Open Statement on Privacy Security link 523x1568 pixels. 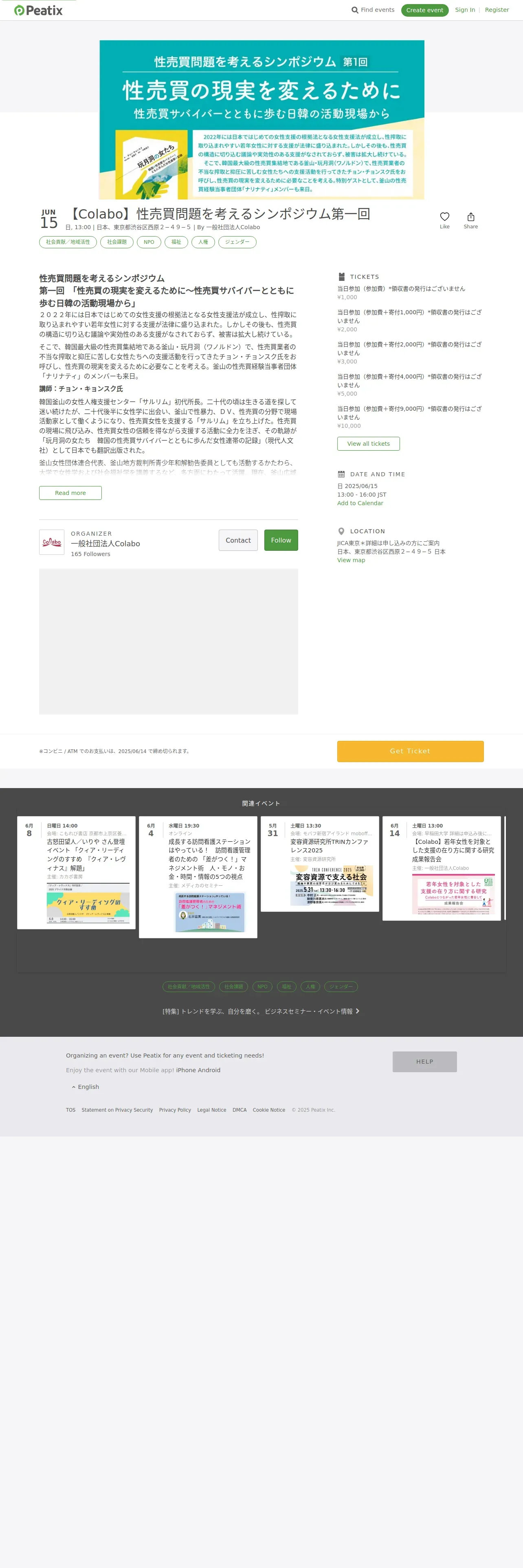(x=117, y=1110)
